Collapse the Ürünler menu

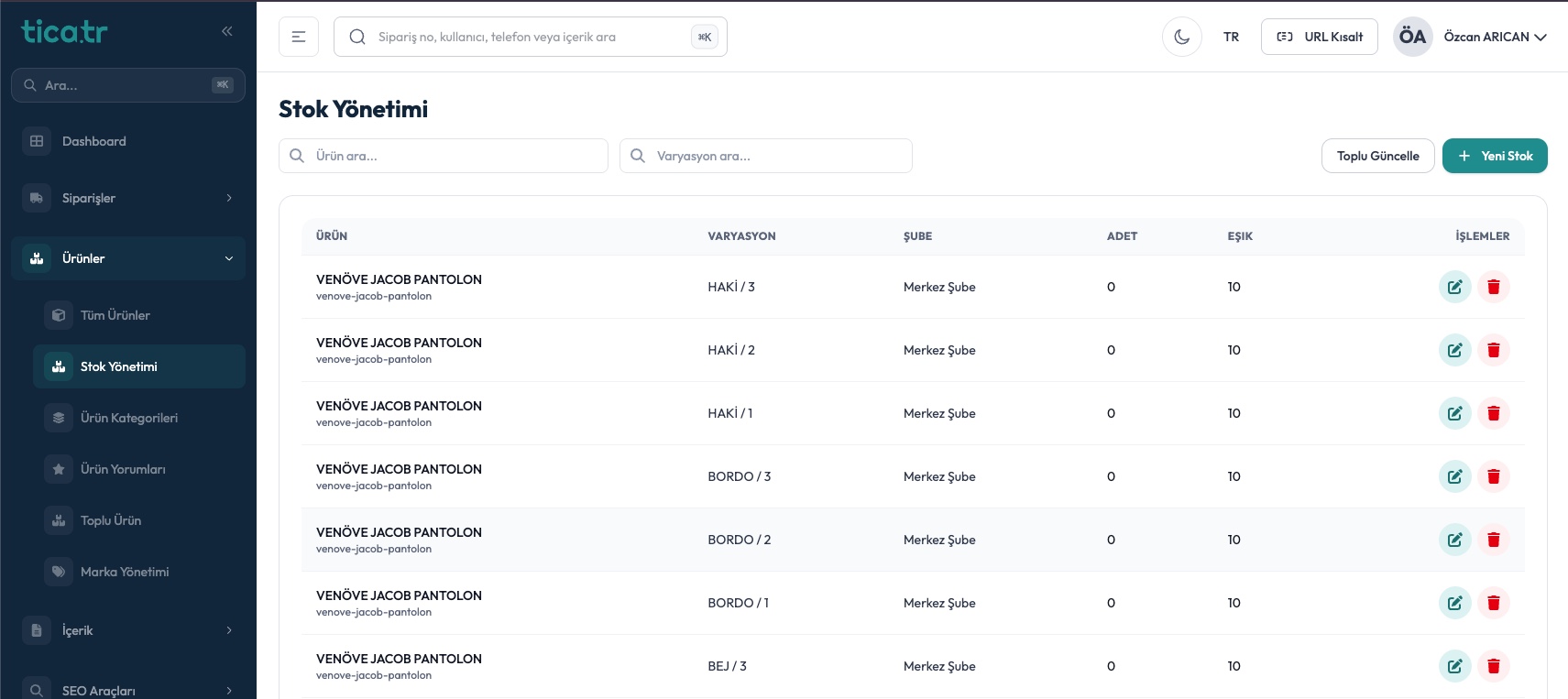click(x=128, y=258)
